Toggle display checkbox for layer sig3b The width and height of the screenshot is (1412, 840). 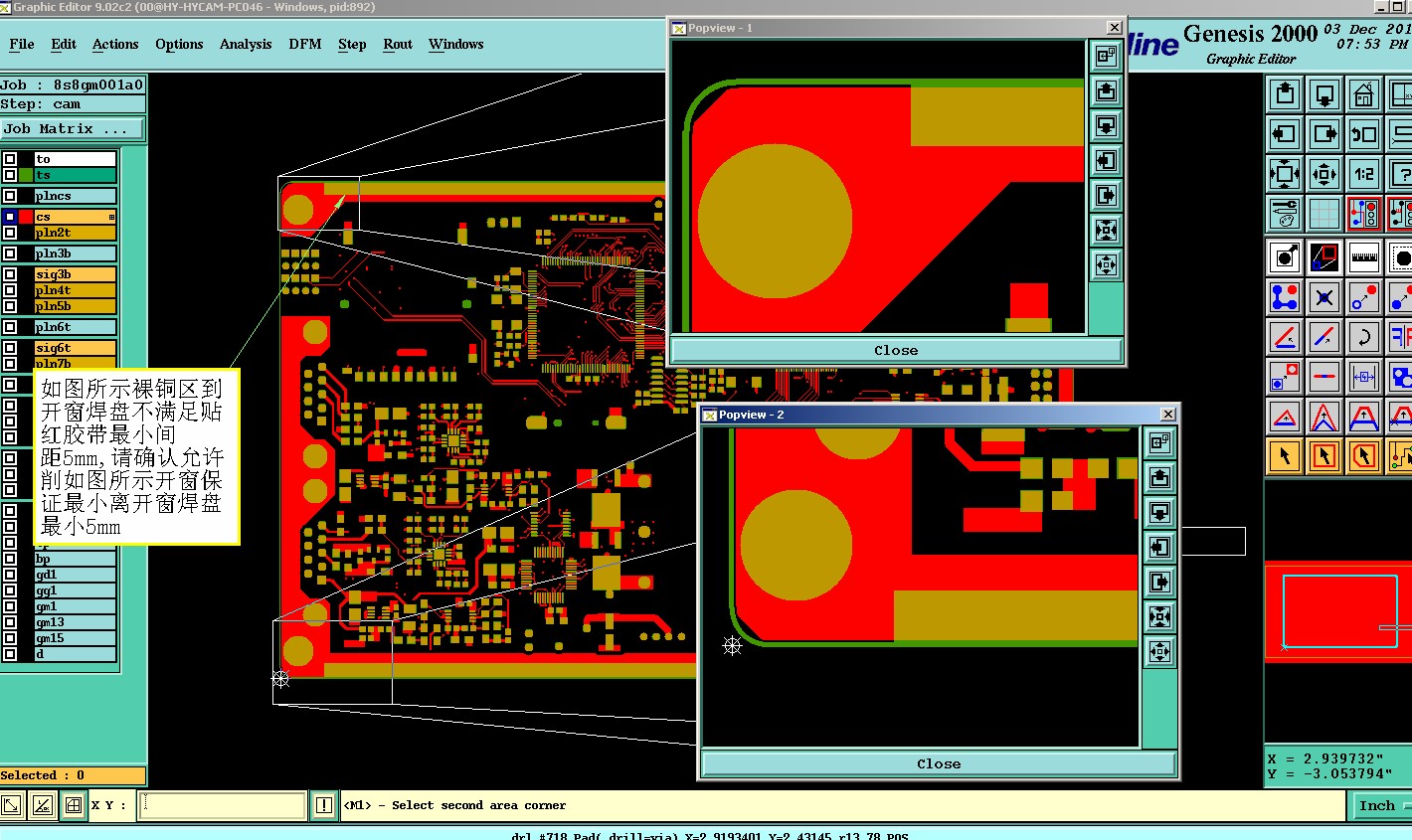click(10, 274)
